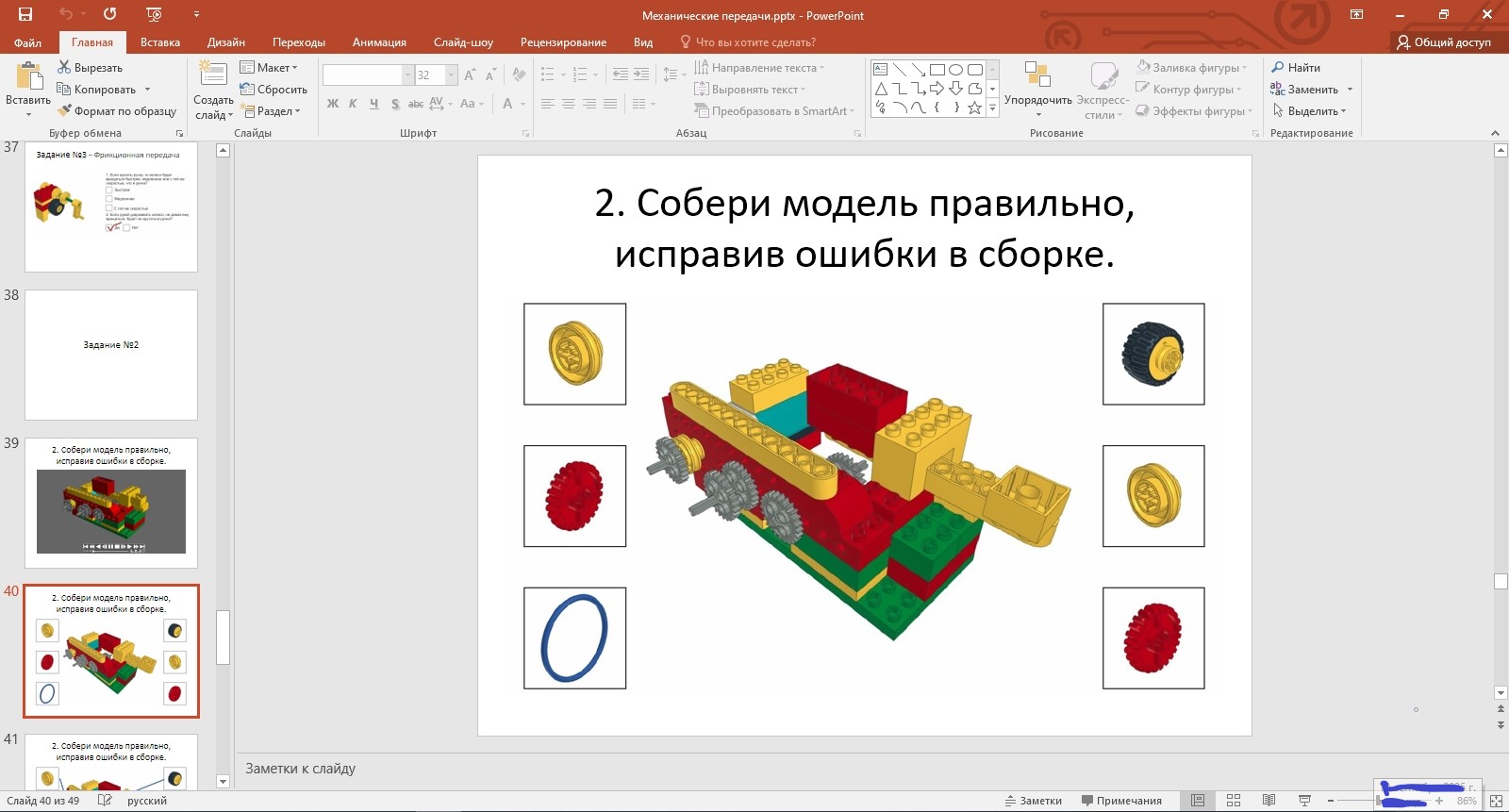Switch to the Animation (Анимация) tab
Viewport: 1509px width, 812px height.
pos(379,42)
